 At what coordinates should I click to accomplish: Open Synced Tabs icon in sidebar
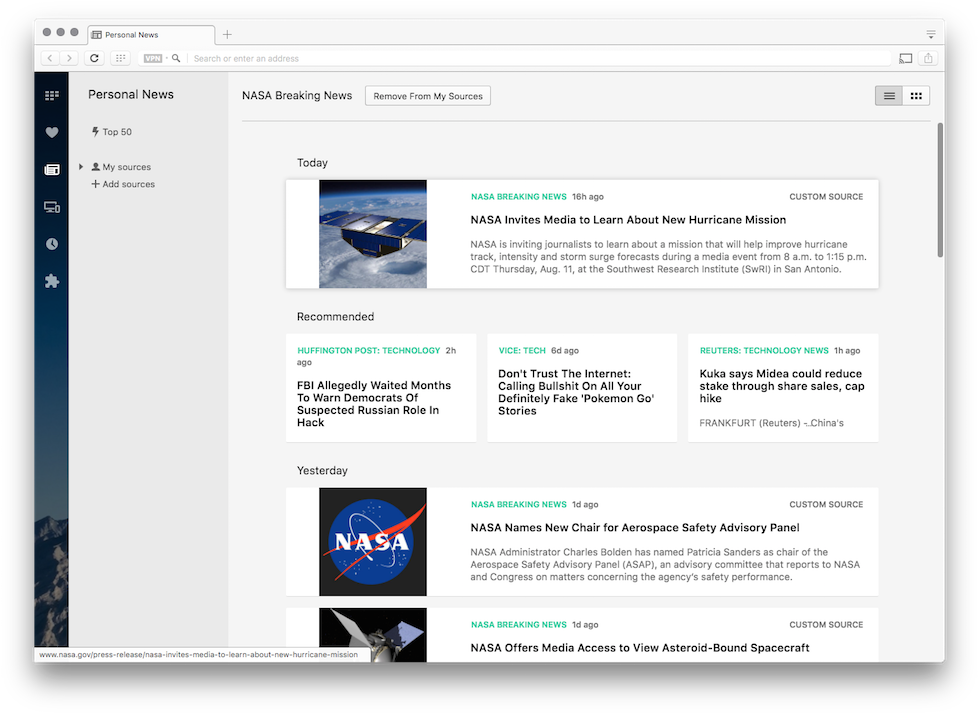pyautogui.click(x=52, y=207)
